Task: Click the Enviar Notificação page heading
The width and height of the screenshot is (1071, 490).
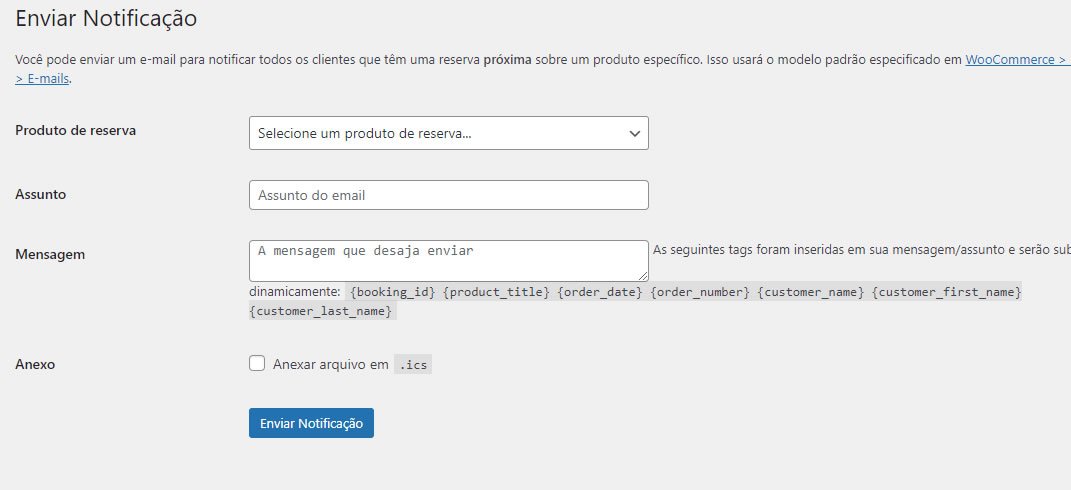Action: (106, 18)
